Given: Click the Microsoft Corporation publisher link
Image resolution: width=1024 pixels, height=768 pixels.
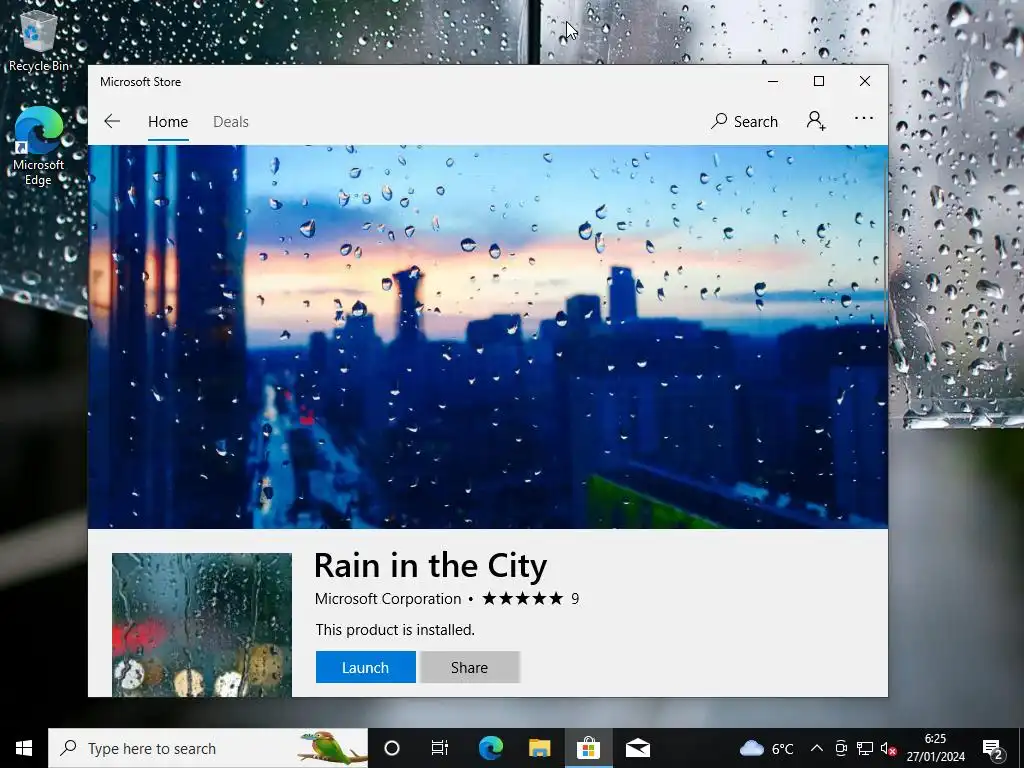Looking at the screenshot, I should (388, 598).
